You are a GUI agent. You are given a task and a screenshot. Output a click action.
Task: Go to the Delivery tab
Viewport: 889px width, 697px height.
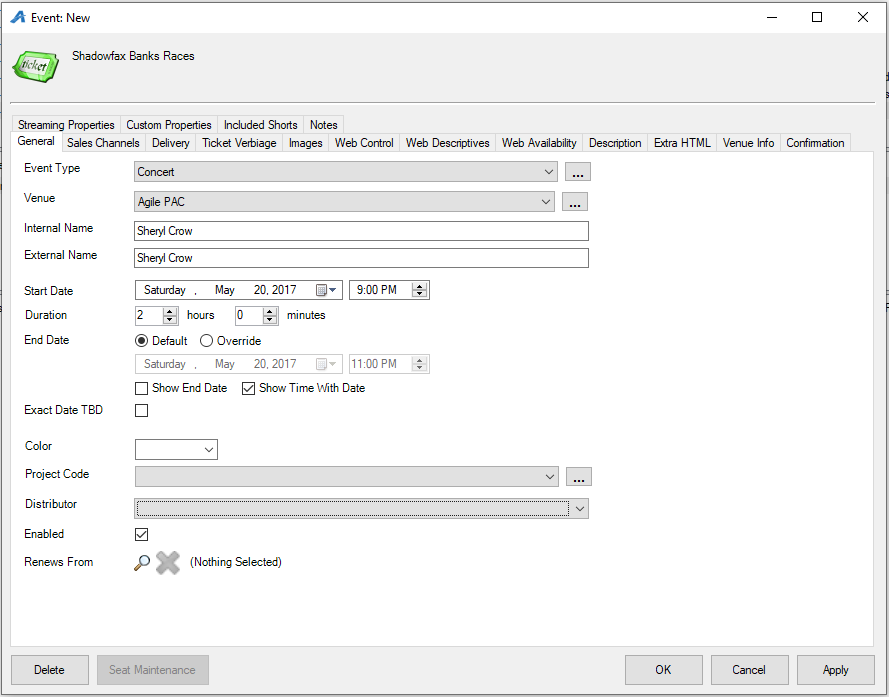(x=171, y=143)
